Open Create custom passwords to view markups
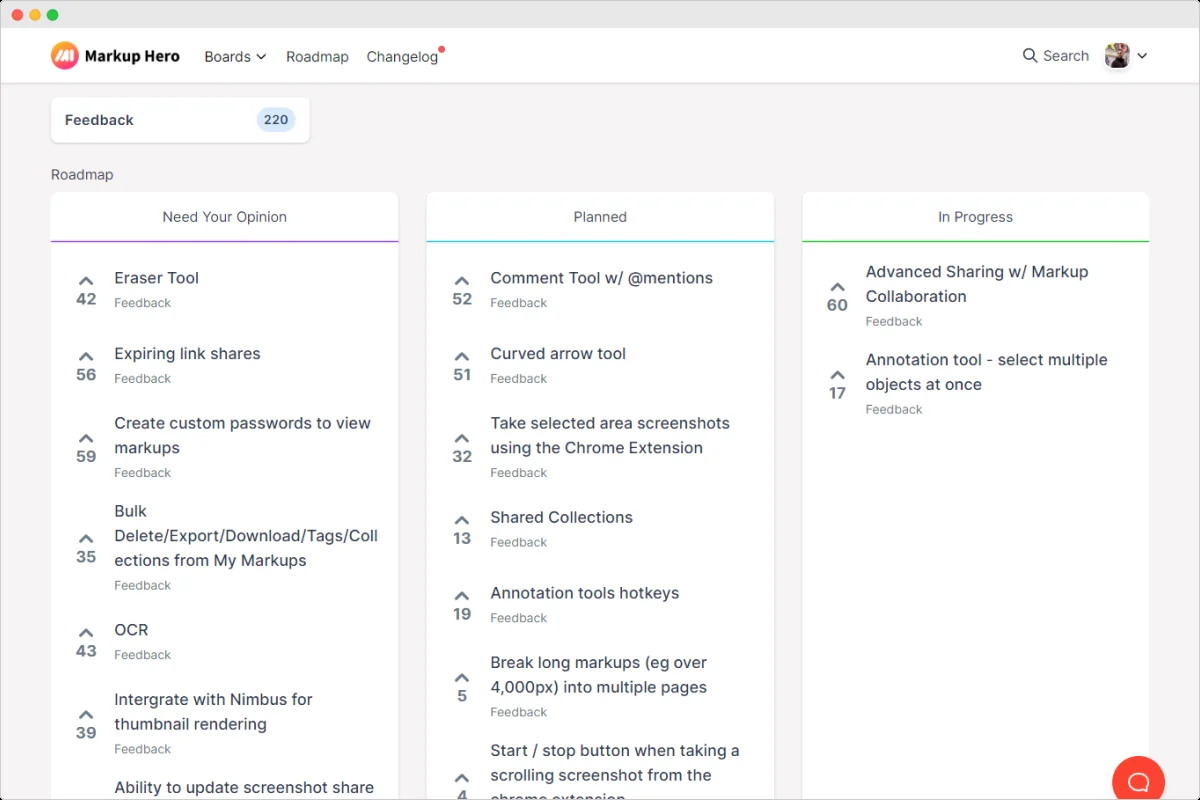The image size is (1200, 800). [242, 435]
